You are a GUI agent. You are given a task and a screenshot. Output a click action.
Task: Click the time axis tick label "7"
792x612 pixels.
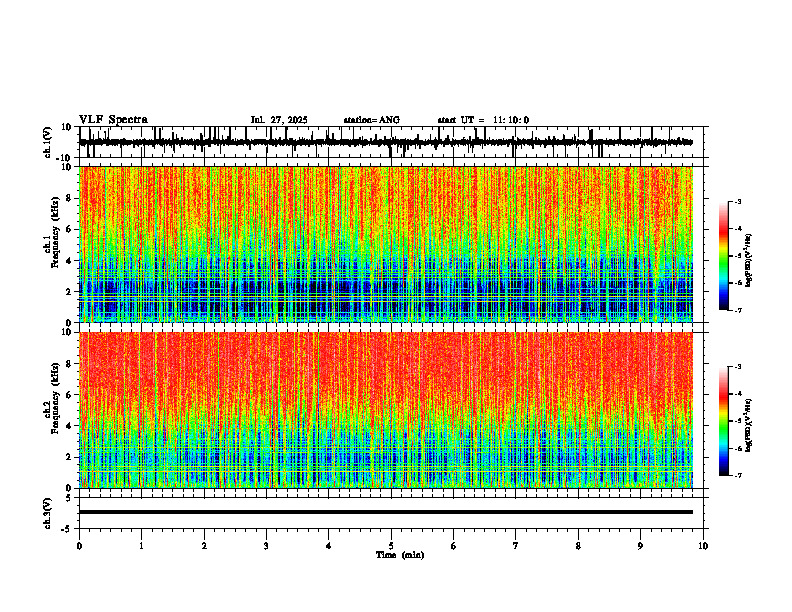(x=516, y=546)
